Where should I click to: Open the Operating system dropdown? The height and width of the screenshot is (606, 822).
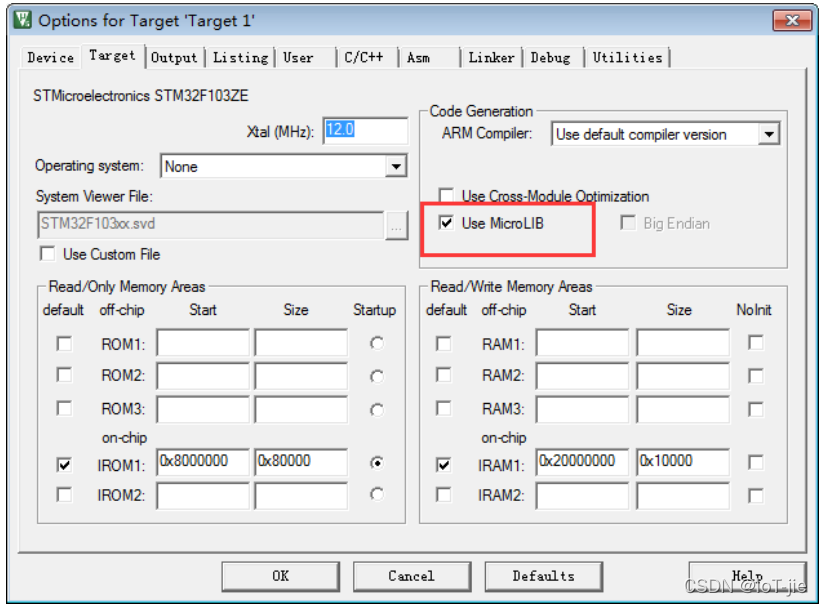pos(396,167)
